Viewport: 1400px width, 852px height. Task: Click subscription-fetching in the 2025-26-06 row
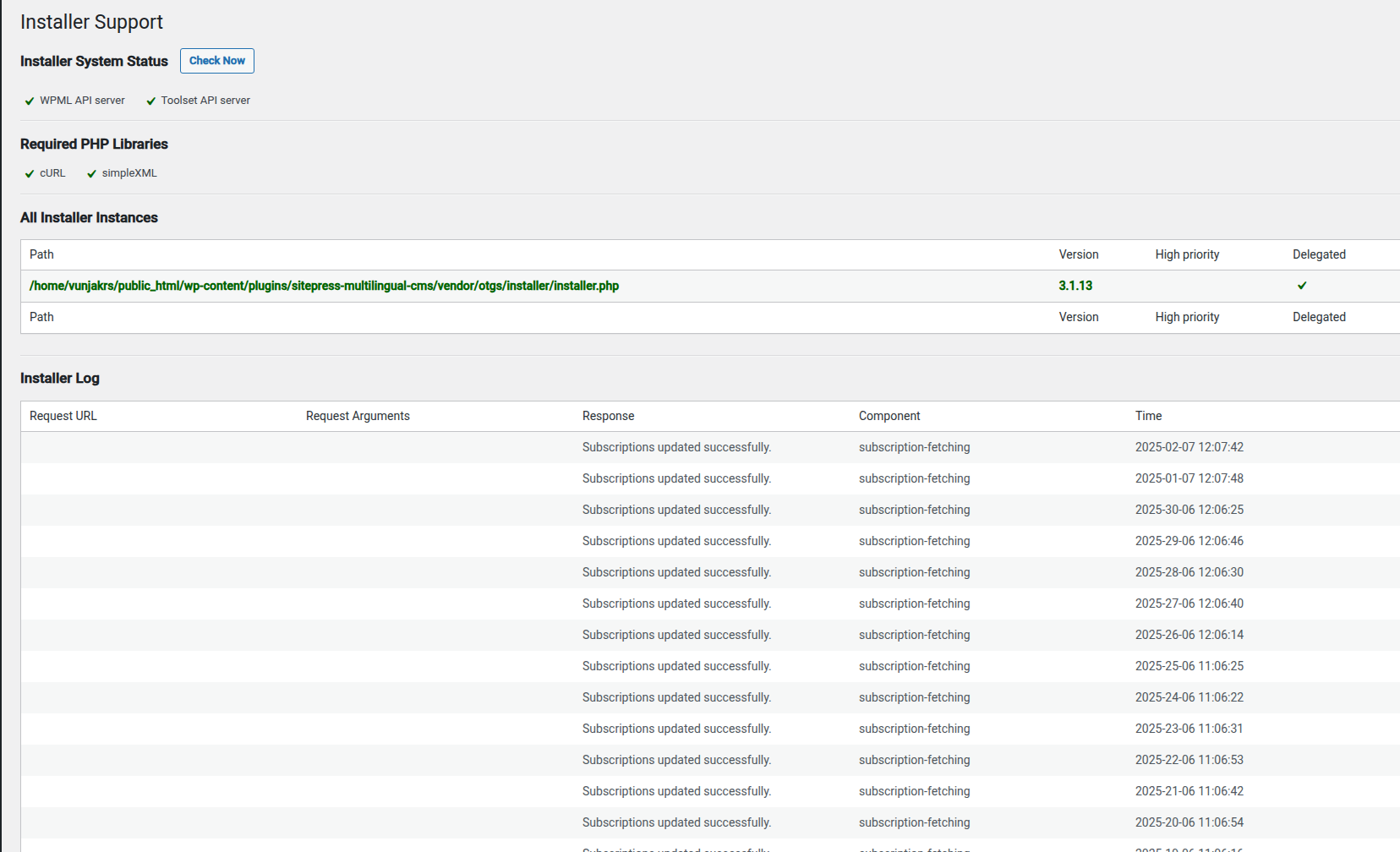[915, 635]
